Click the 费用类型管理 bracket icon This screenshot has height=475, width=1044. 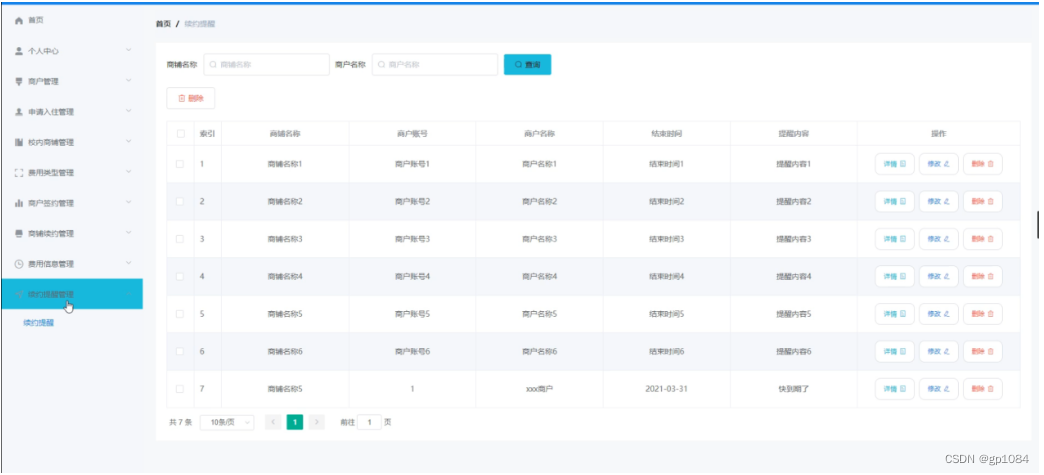coord(19,173)
